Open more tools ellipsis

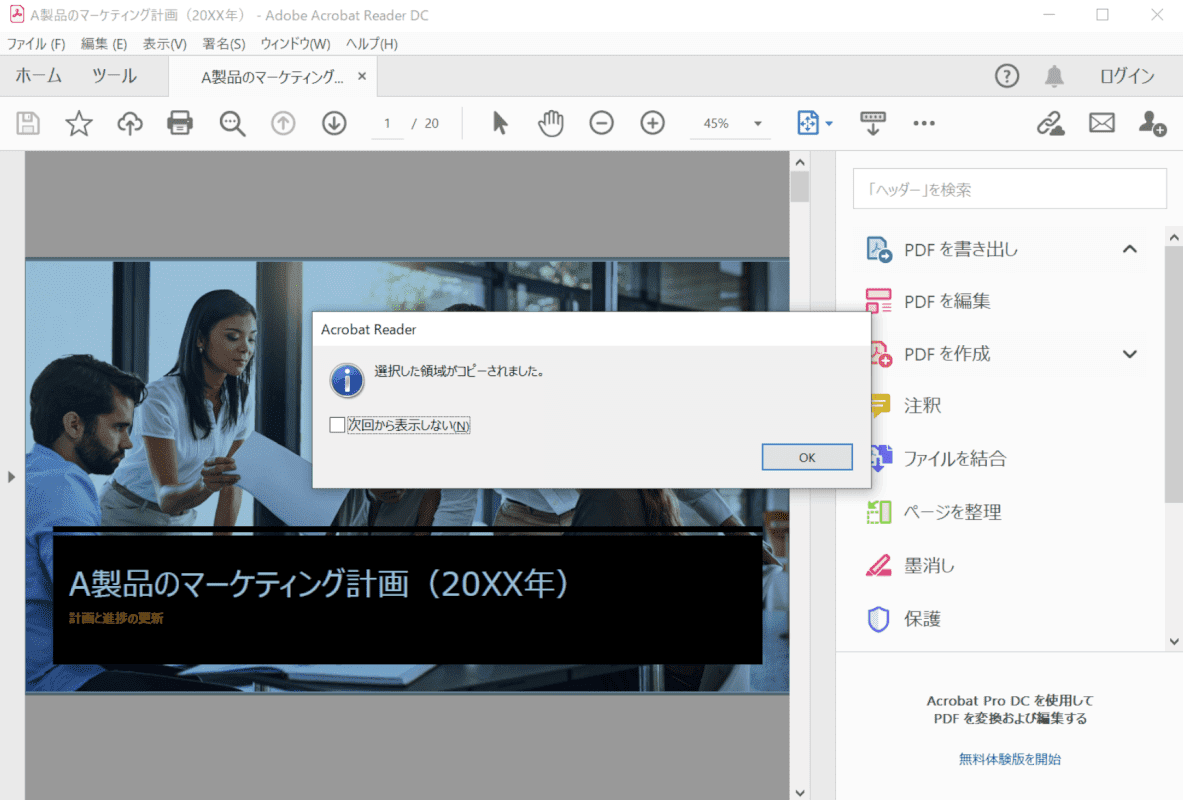pyautogui.click(x=923, y=123)
